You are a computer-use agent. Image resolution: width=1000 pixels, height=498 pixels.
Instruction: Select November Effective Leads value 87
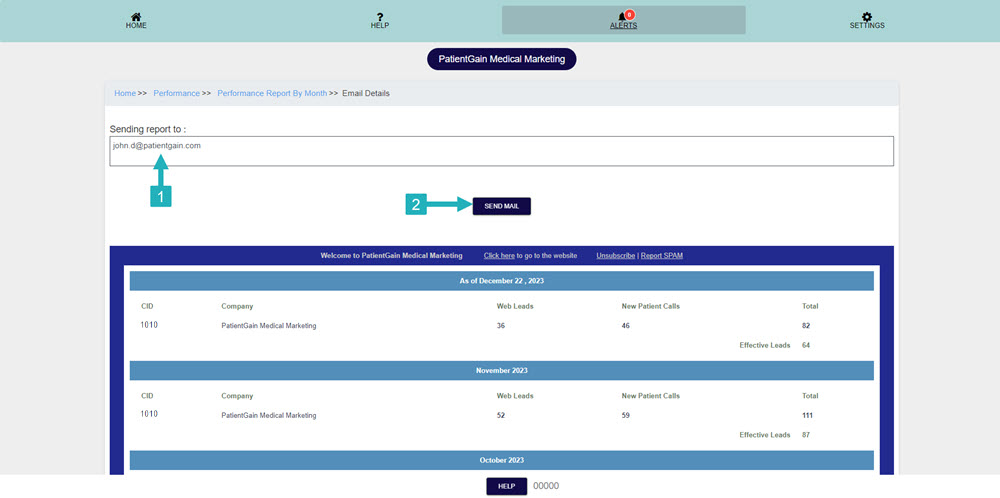(806, 435)
